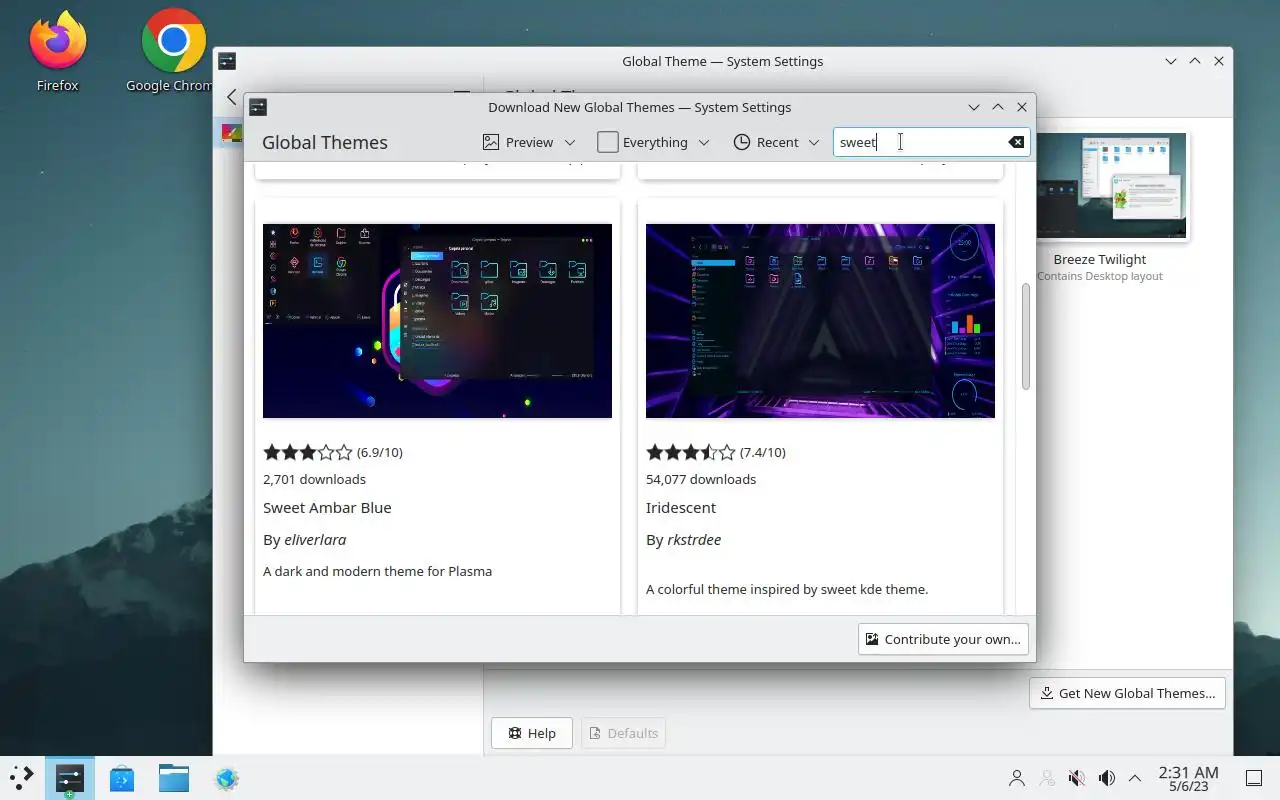Clear the 'sweet' search text
Viewport: 1280px width, 800px height.
1016,142
